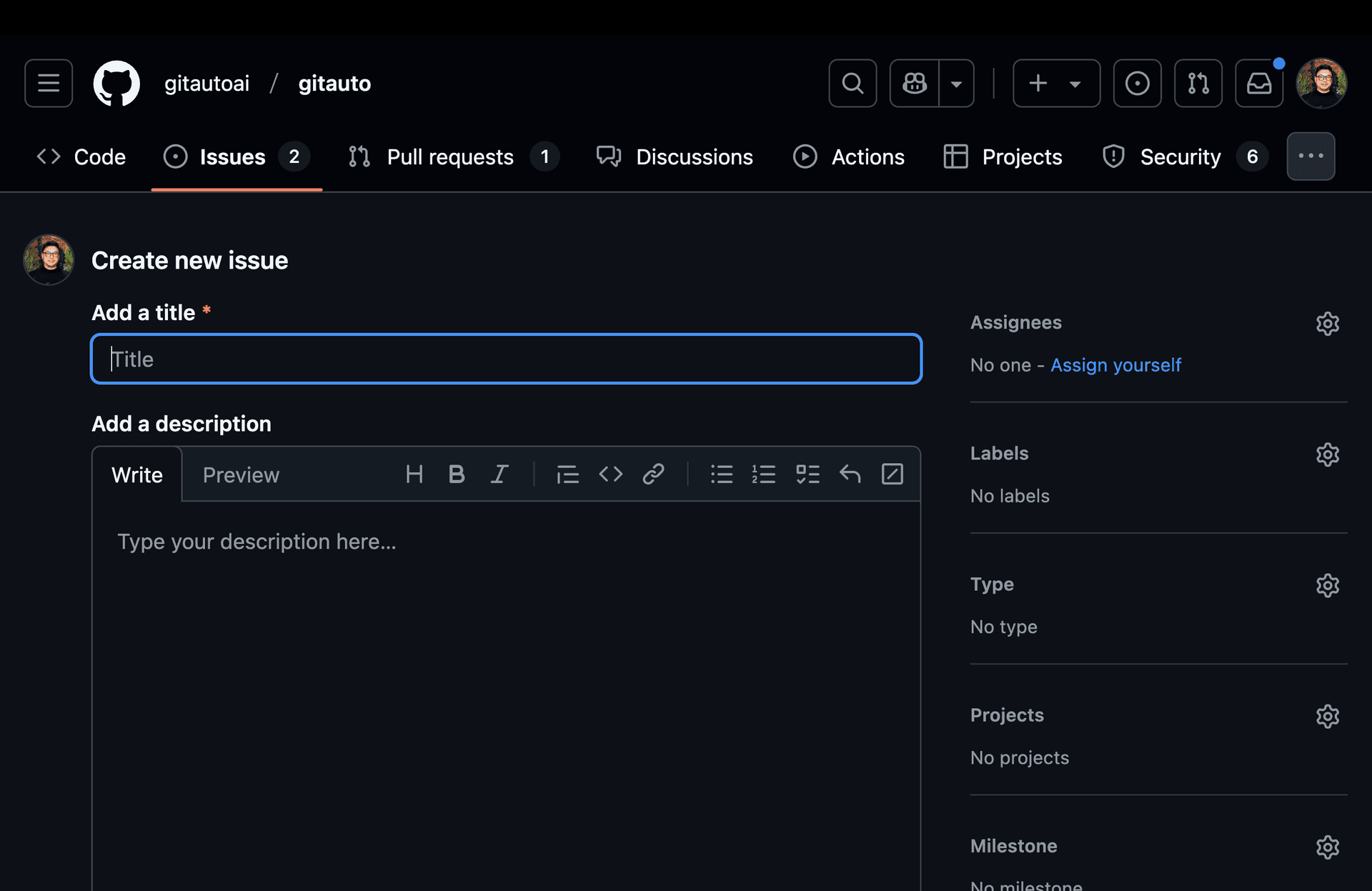Add a task list to the description
Screen dimensions: 1372x891
tap(808, 474)
